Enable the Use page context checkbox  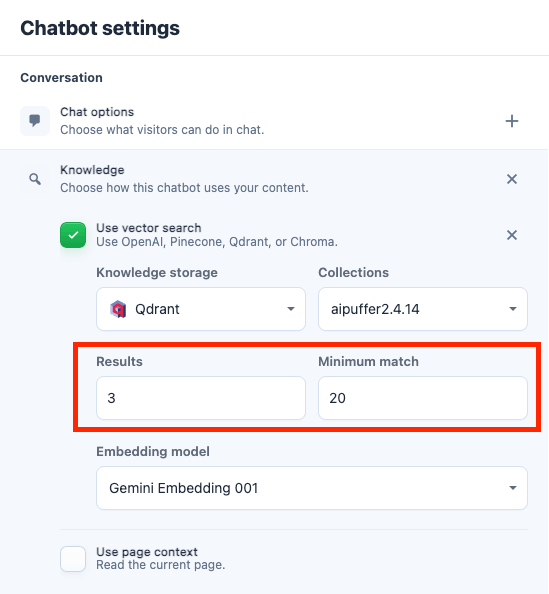tap(73, 558)
